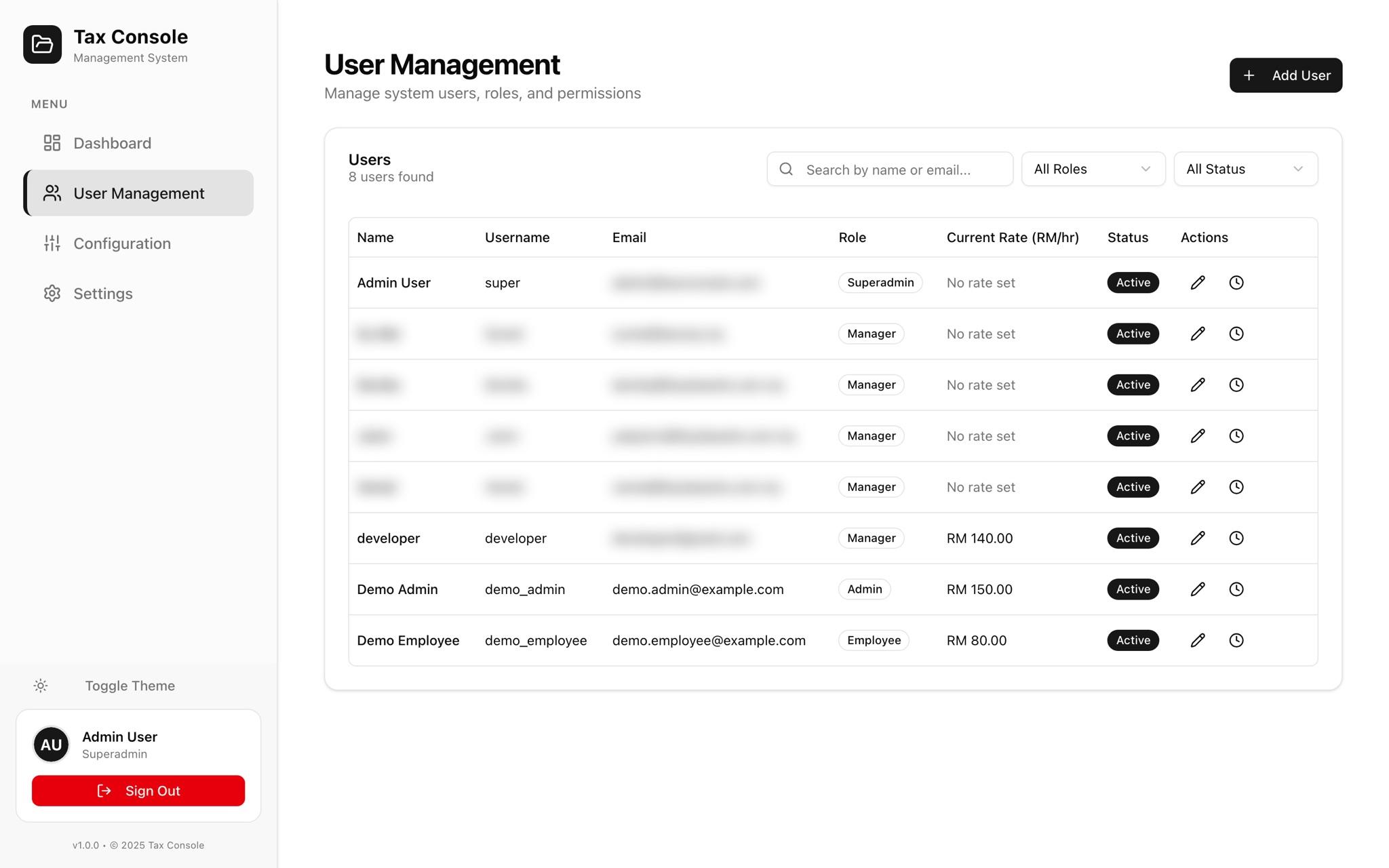Click the Add User button
Screen dimensions: 1389x868
coord(1286,75)
